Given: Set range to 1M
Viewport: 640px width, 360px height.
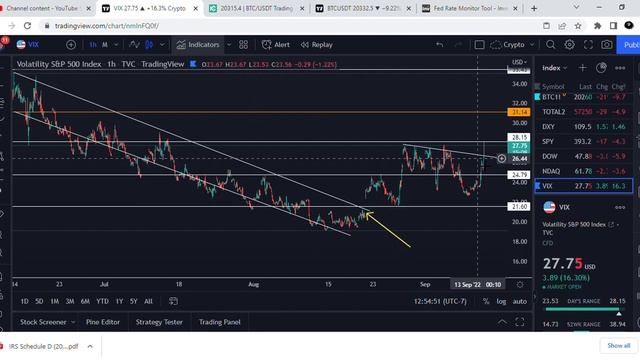Looking at the screenshot, I should (x=55, y=301).
